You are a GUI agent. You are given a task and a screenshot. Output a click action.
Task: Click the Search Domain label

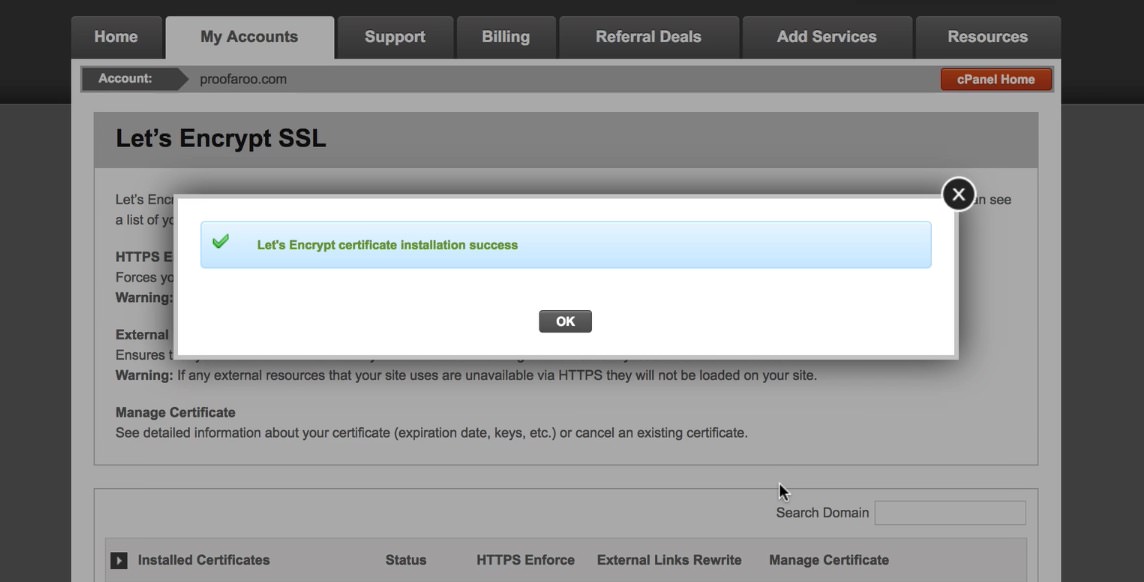(822, 513)
